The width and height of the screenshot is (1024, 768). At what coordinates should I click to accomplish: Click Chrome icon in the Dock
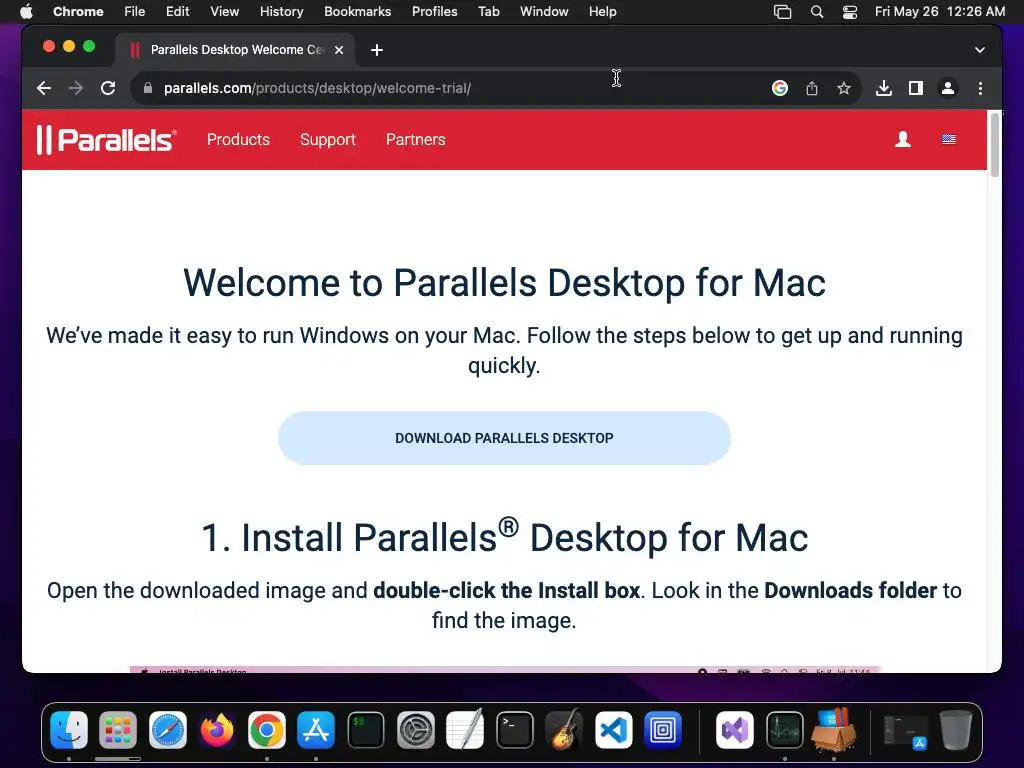coord(266,730)
